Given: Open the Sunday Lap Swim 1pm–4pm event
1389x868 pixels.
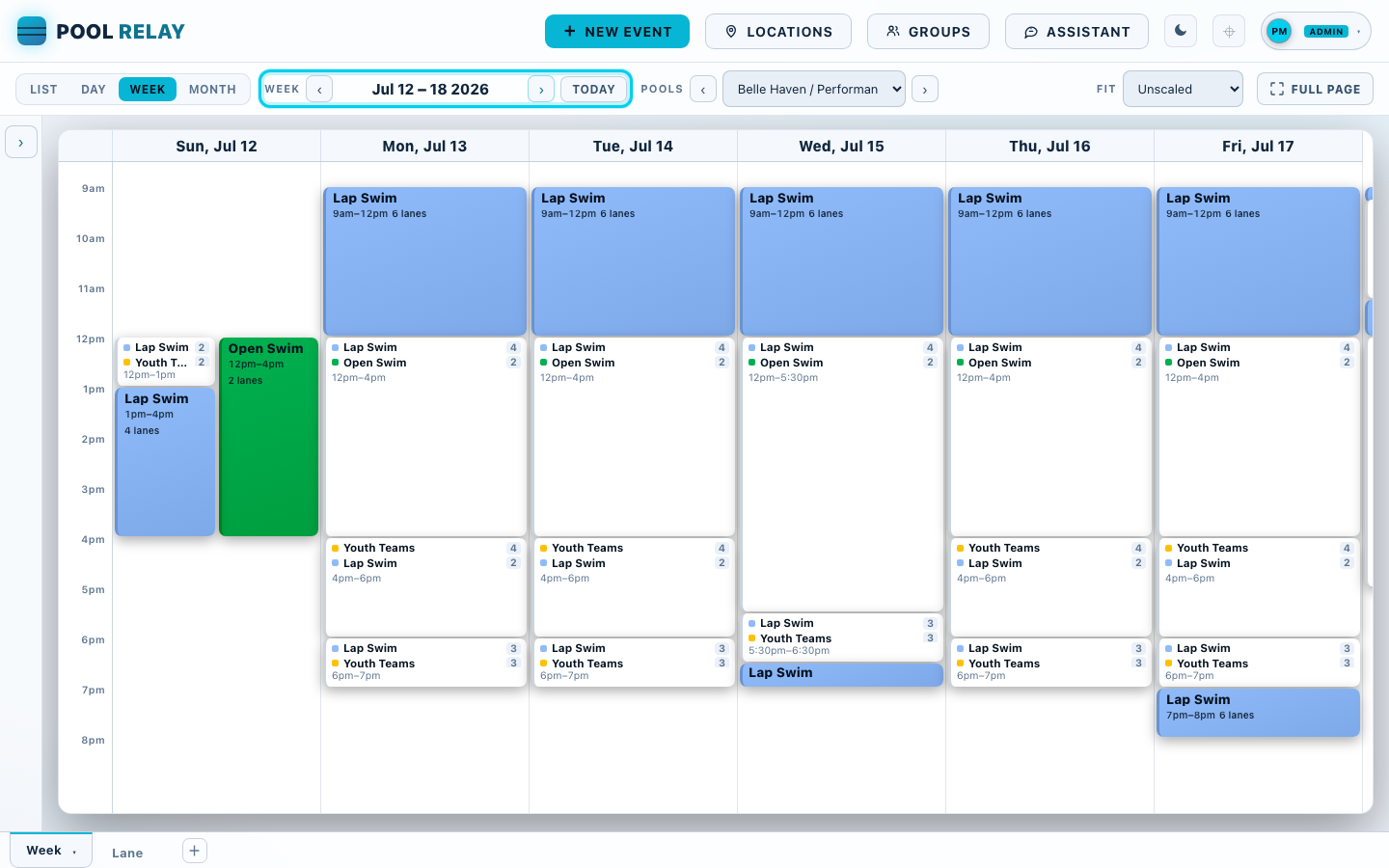Looking at the screenshot, I should tap(165, 462).
